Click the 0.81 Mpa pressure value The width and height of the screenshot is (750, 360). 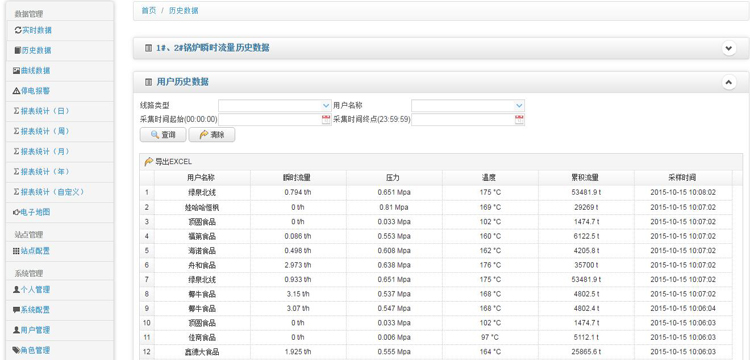click(393, 207)
